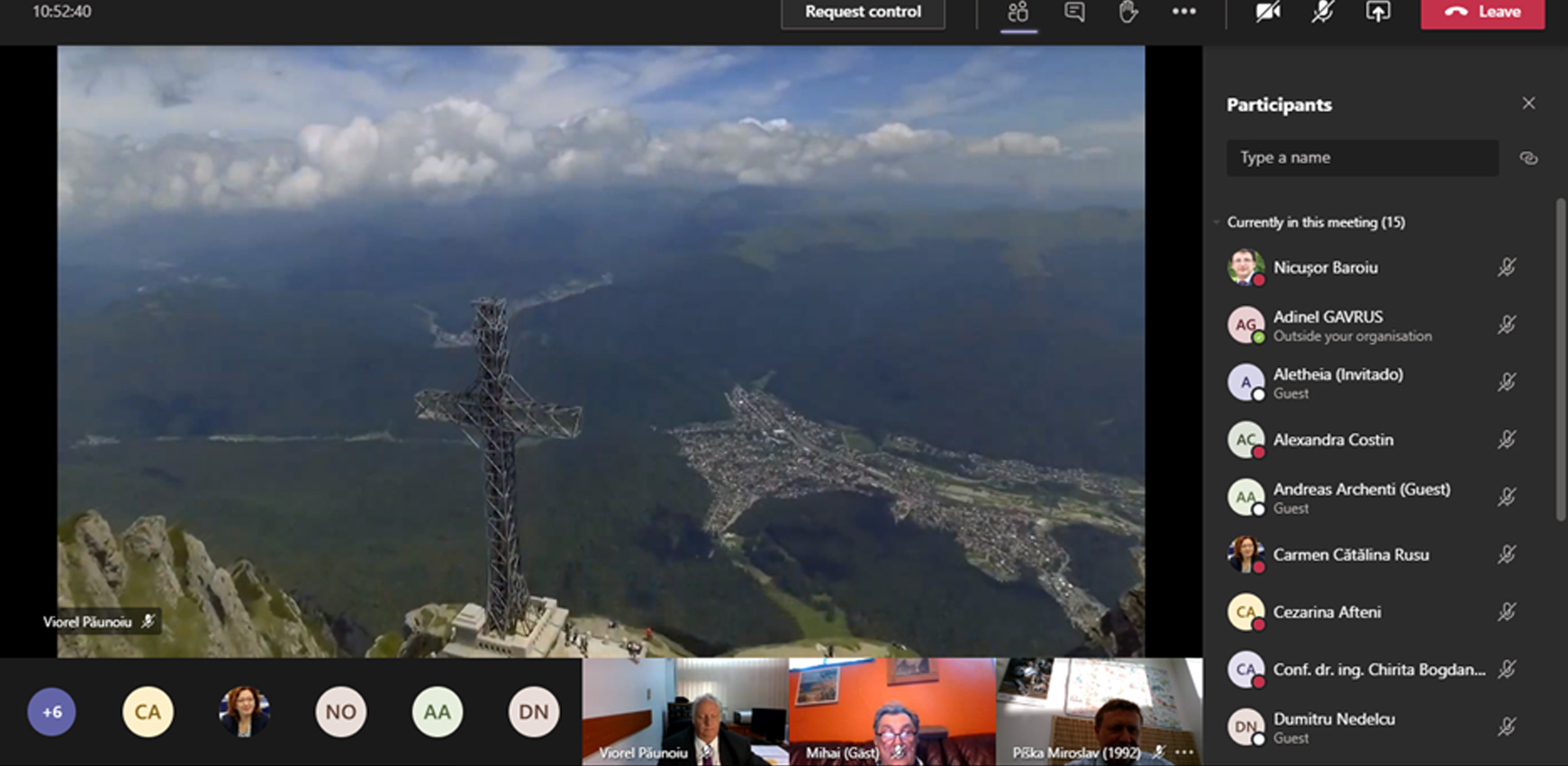Open the meeting chat icon
Screen dimensions: 1568x766
(1075, 12)
